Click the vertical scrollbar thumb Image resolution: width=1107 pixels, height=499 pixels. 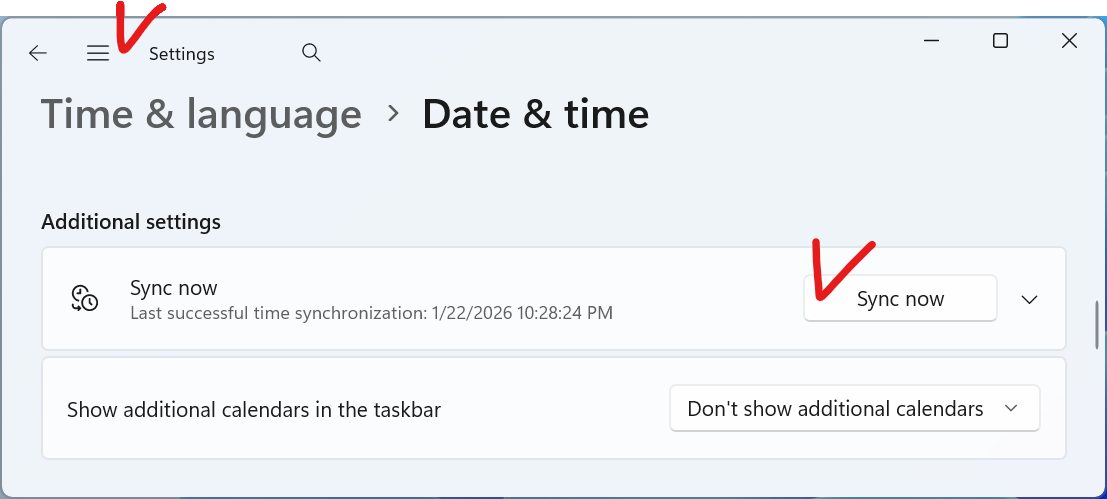[x=1097, y=323]
